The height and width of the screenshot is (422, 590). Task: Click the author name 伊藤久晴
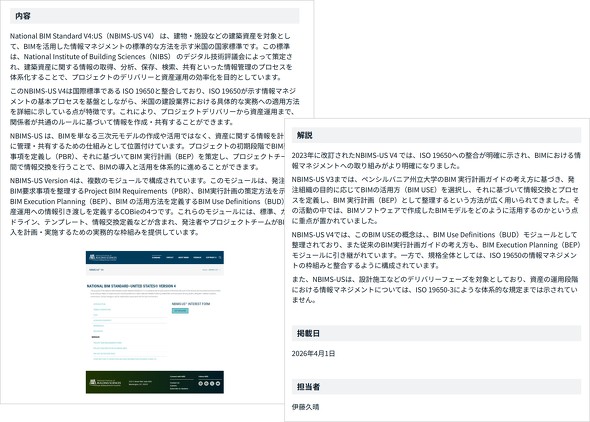click(306, 407)
